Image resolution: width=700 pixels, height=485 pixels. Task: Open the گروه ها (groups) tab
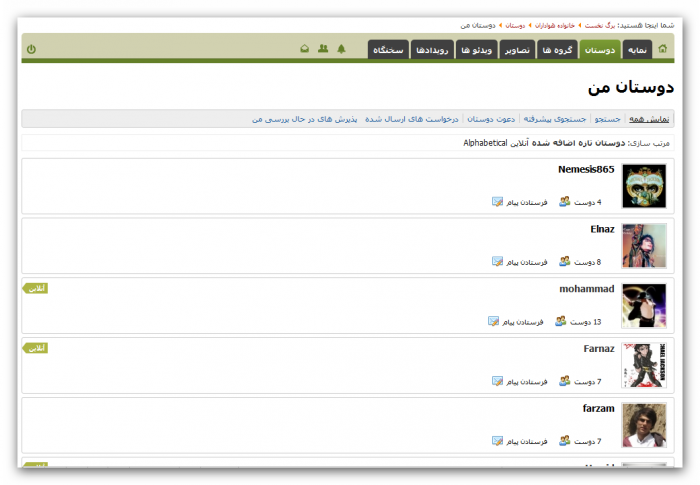557,50
